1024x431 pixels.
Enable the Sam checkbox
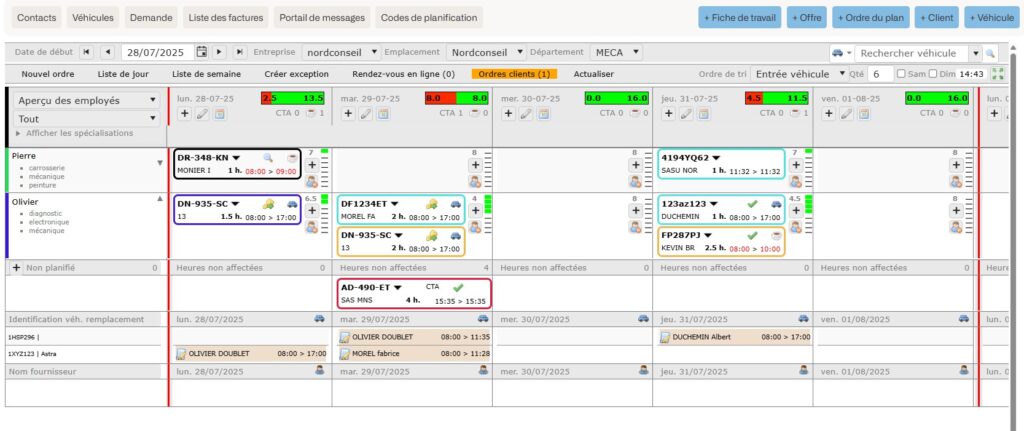pos(901,74)
